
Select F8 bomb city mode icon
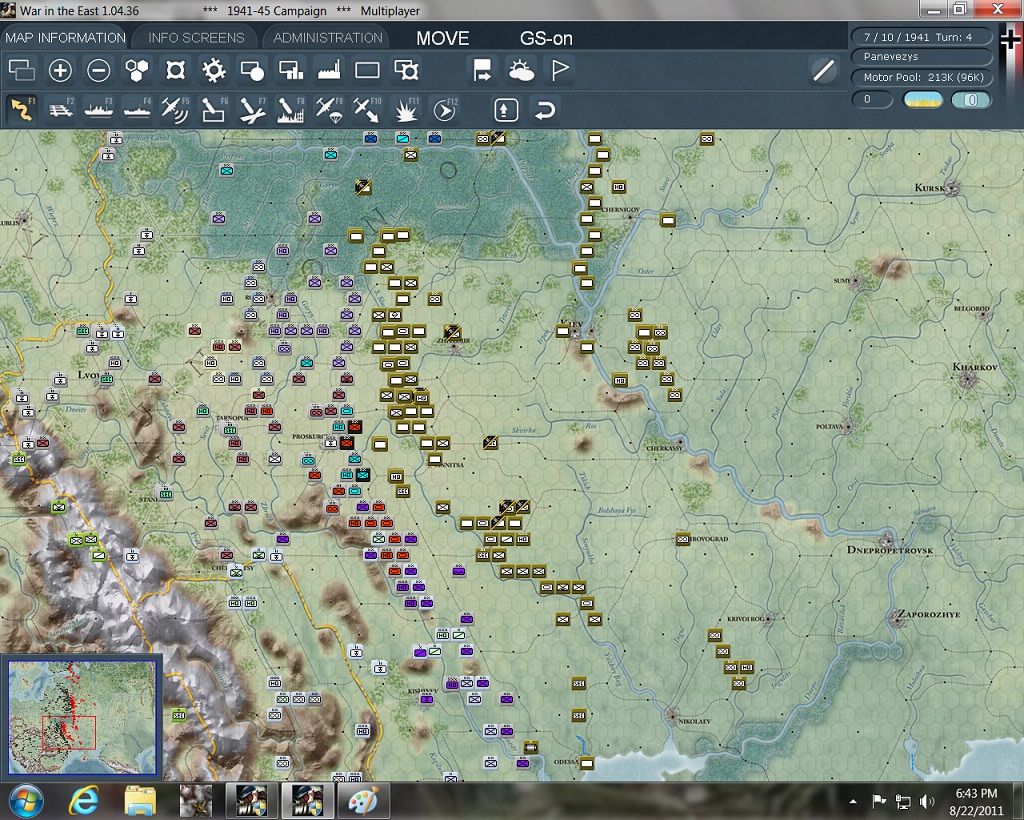pyautogui.click(x=291, y=109)
